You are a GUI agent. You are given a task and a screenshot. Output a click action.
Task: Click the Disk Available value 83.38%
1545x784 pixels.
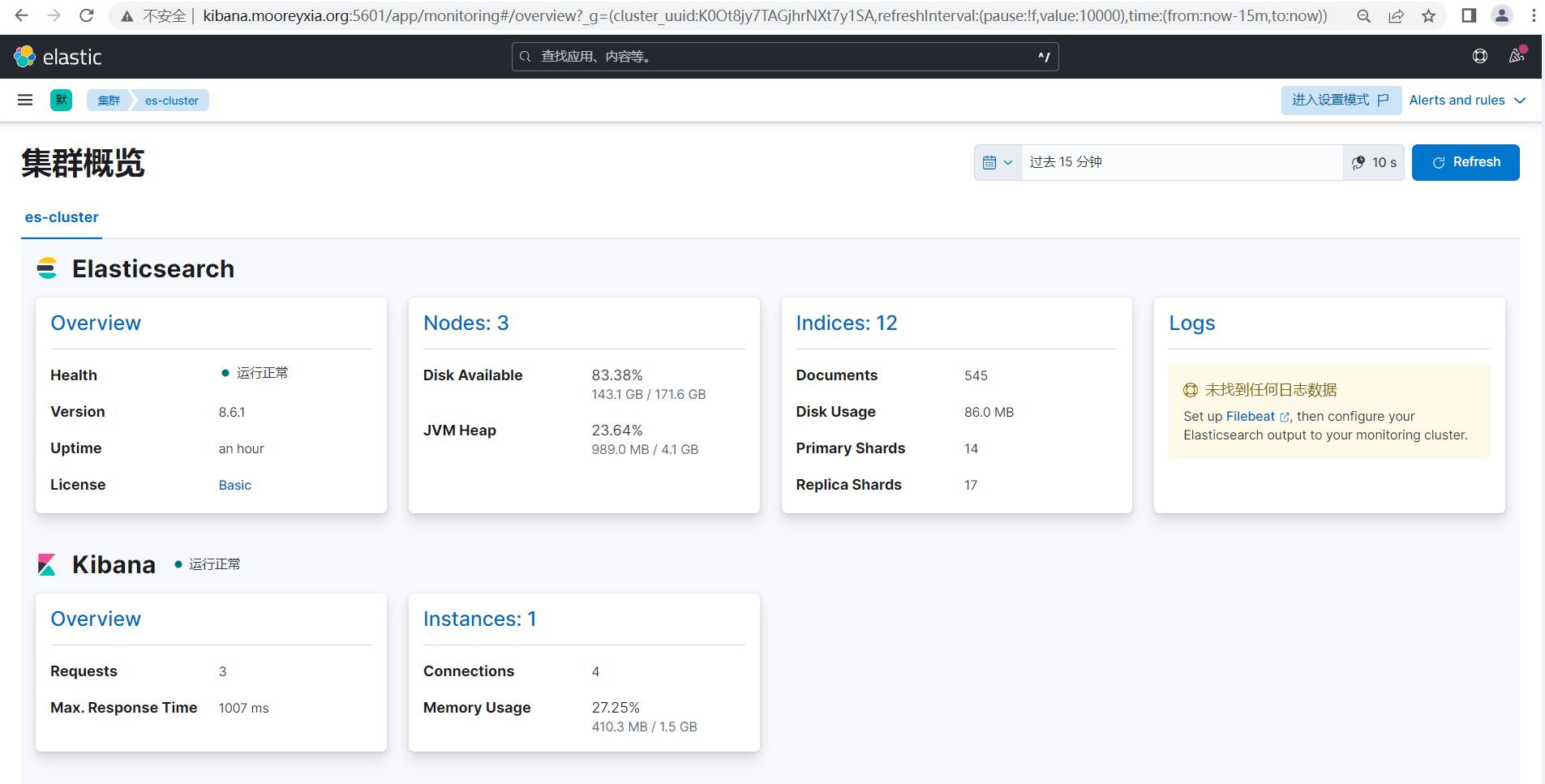tap(617, 375)
